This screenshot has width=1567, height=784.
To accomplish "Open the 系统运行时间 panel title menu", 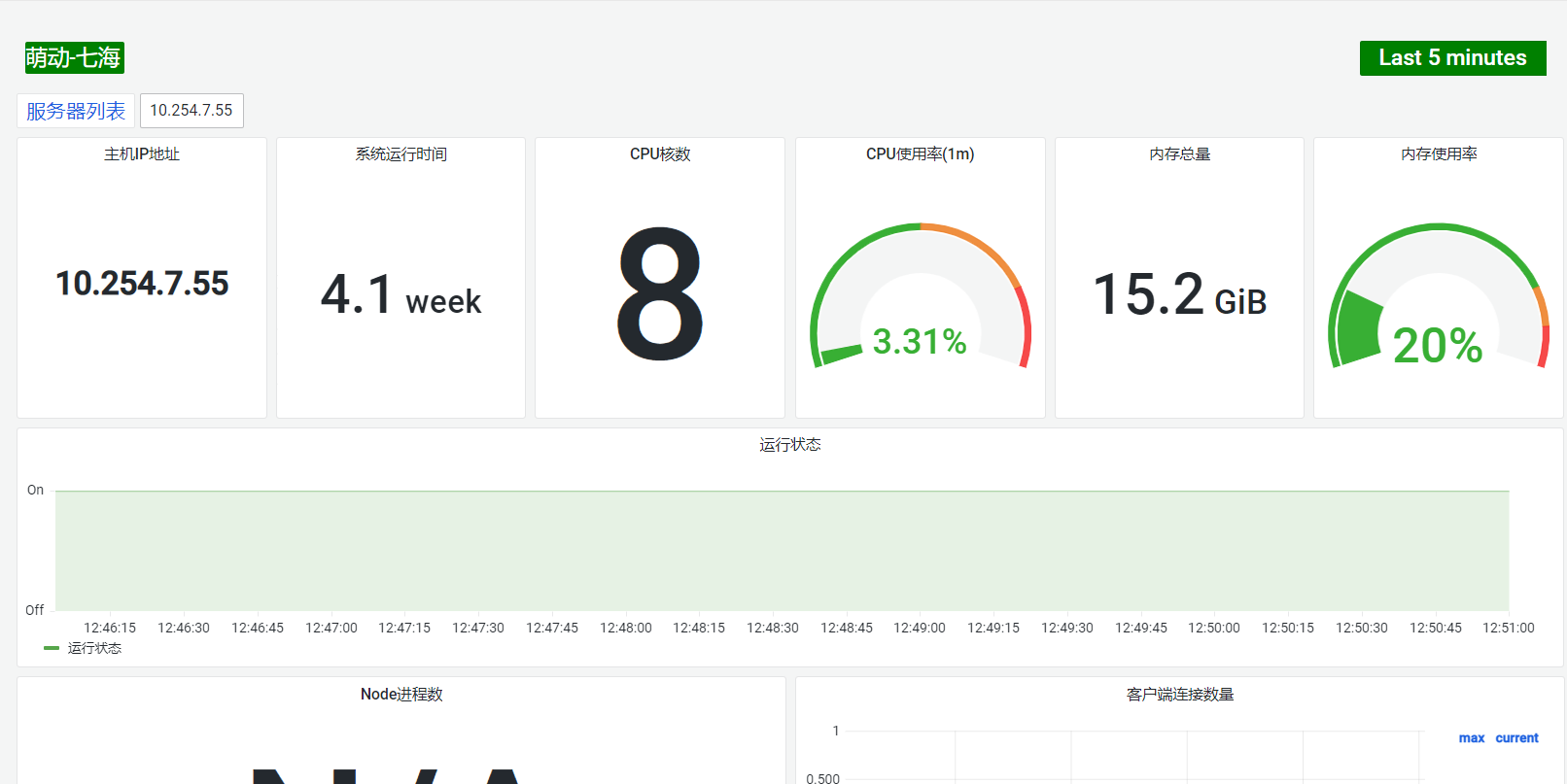I will [400, 154].
